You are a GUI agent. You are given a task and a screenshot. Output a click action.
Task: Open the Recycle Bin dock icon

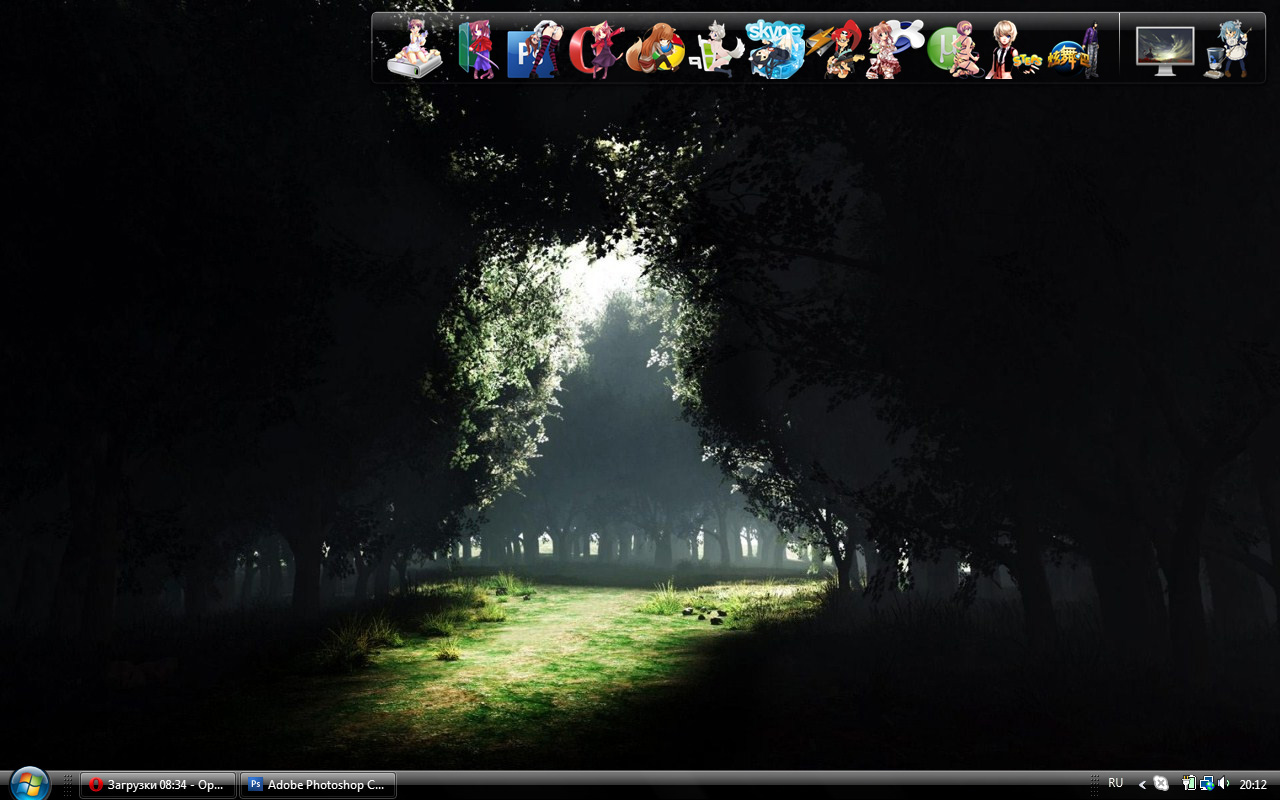pos(1227,49)
